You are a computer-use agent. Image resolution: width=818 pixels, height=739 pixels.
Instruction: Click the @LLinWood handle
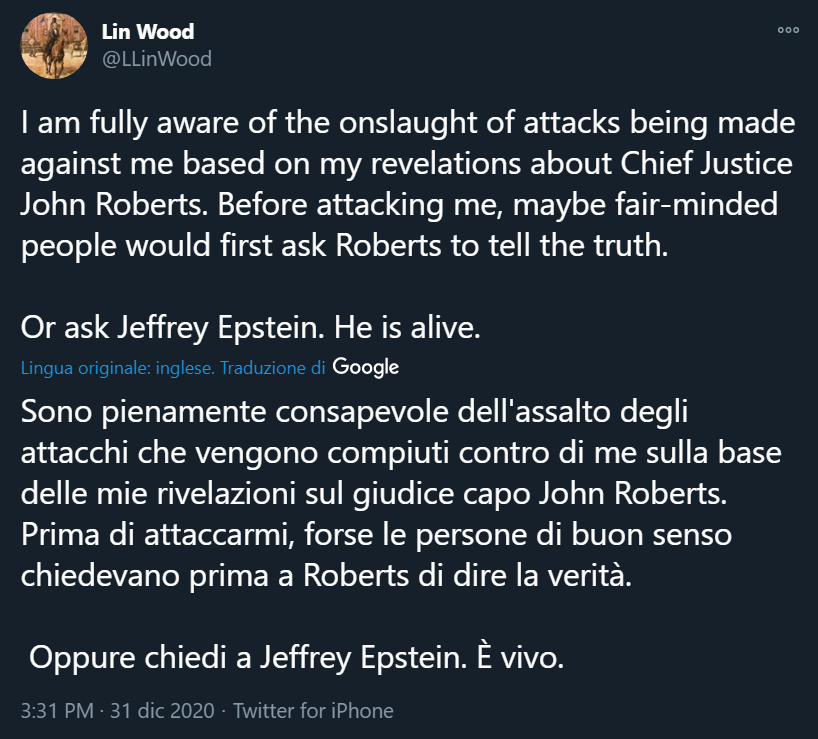pos(156,59)
